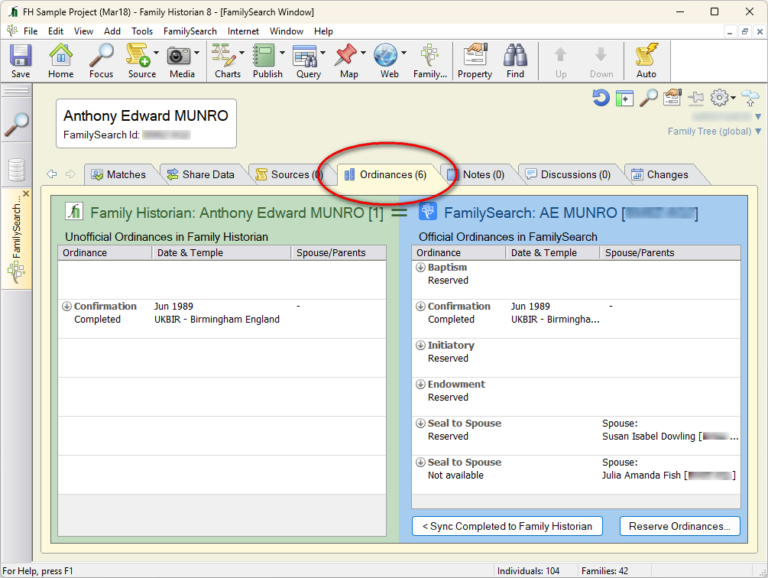Open the settings gear icon
Viewport: 768px width, 578px height.
[x=719, y=98]
